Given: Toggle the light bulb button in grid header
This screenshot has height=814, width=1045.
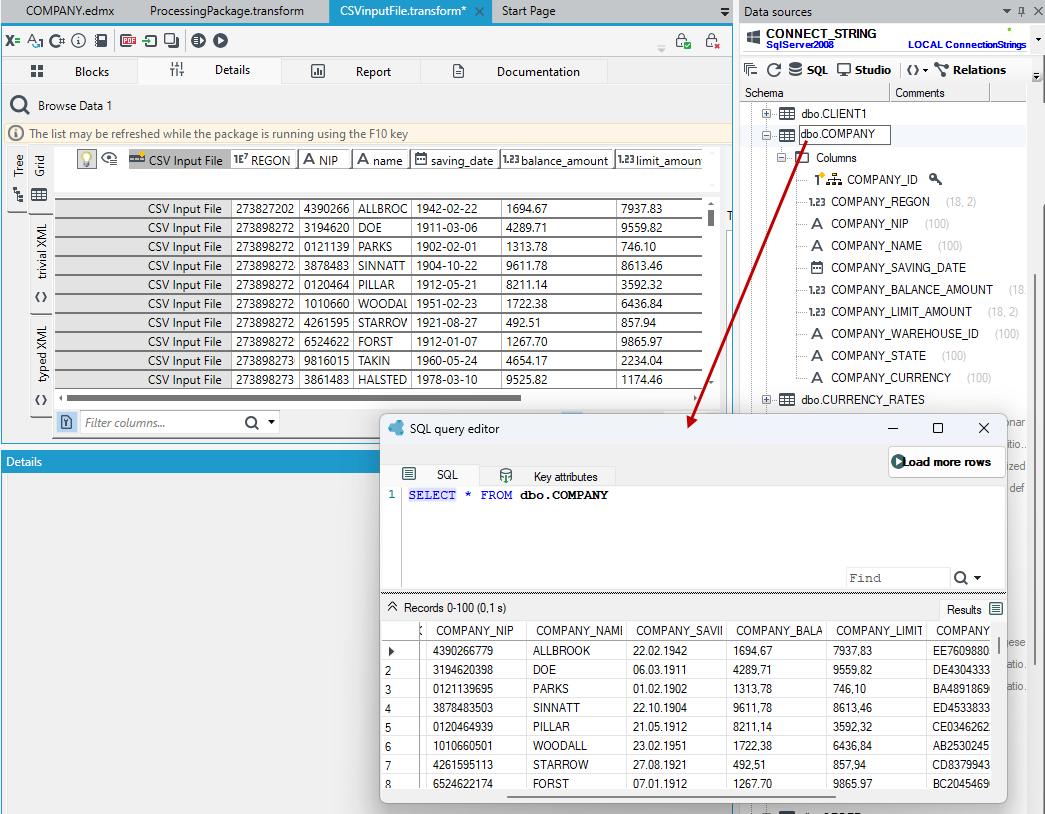Looking at the screenshot, I should coord(87,159).
